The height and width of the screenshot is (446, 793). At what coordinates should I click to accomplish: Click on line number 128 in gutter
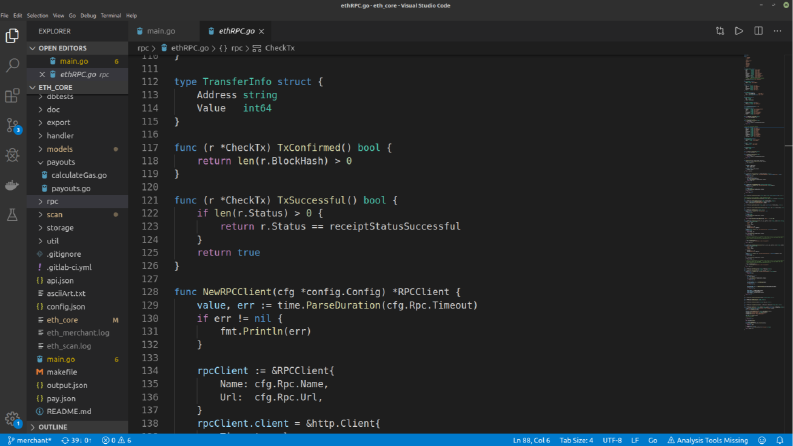pos(150,292)
